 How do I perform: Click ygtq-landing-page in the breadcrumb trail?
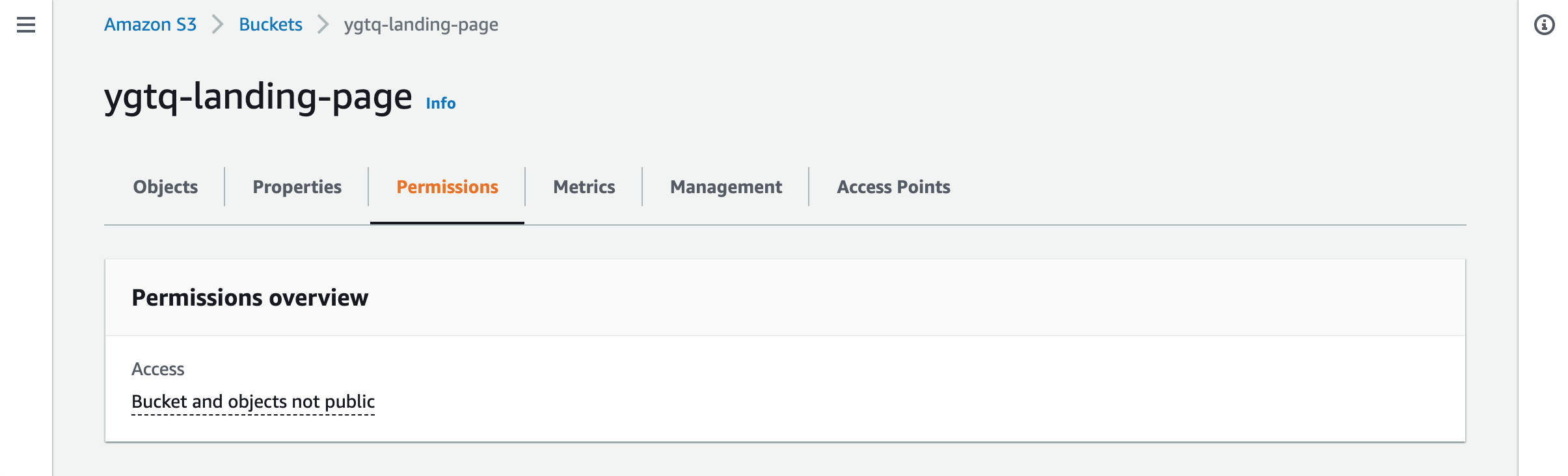[421, 25]
